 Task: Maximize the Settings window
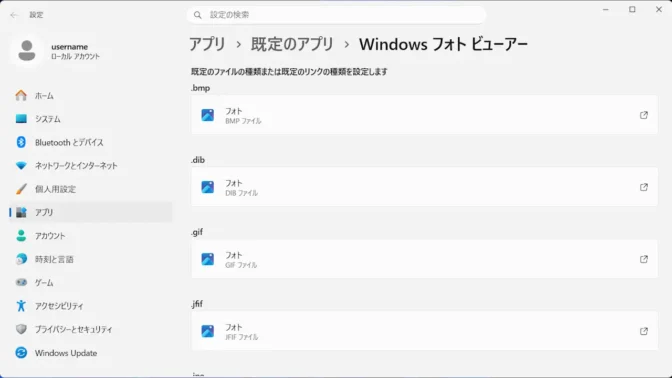pyautogui.click(x=632, y=9)
